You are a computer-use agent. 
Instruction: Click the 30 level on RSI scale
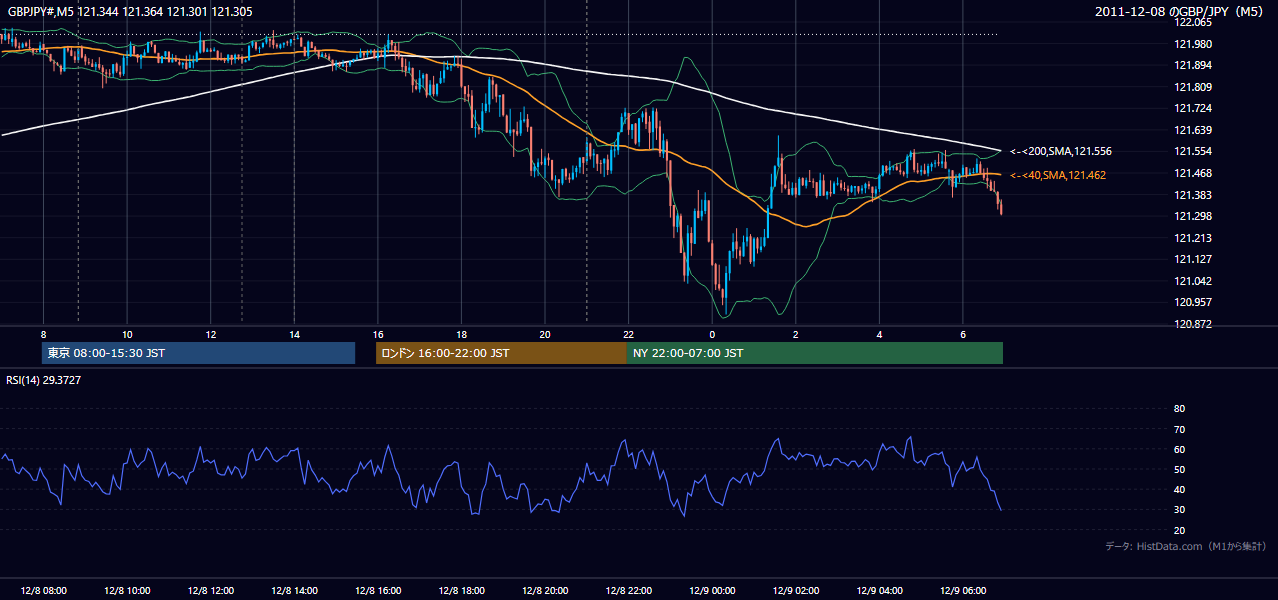[1179, 510]
